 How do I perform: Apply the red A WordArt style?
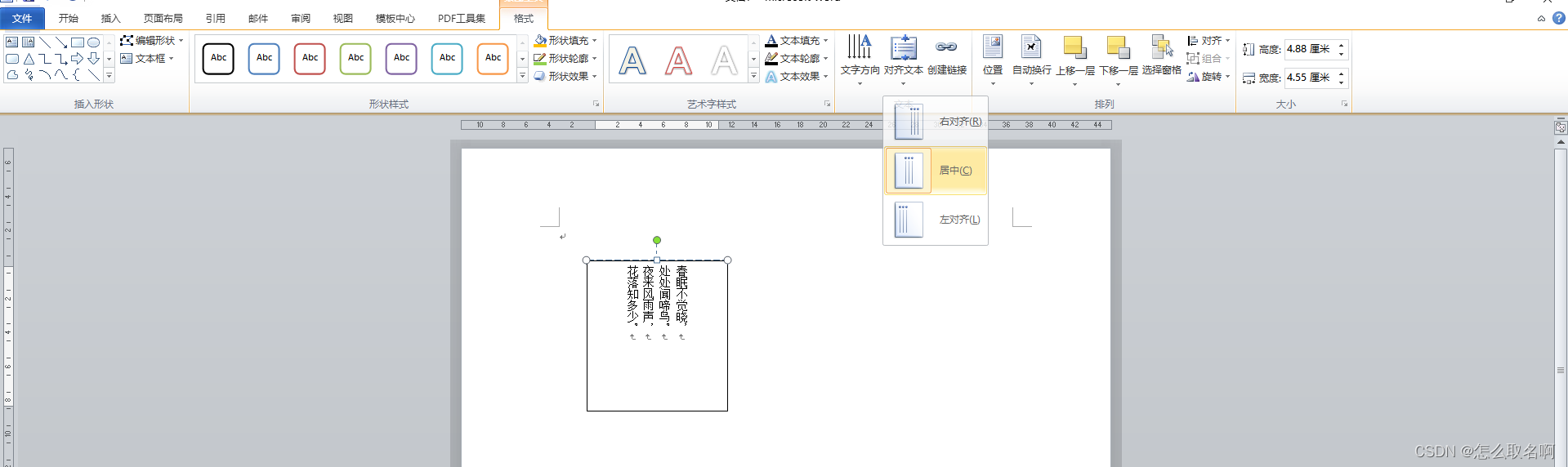tap(678, 60)
